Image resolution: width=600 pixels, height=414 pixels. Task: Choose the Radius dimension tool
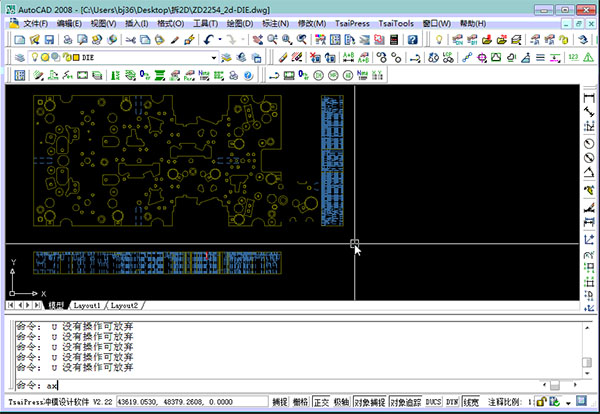[589, 143]
